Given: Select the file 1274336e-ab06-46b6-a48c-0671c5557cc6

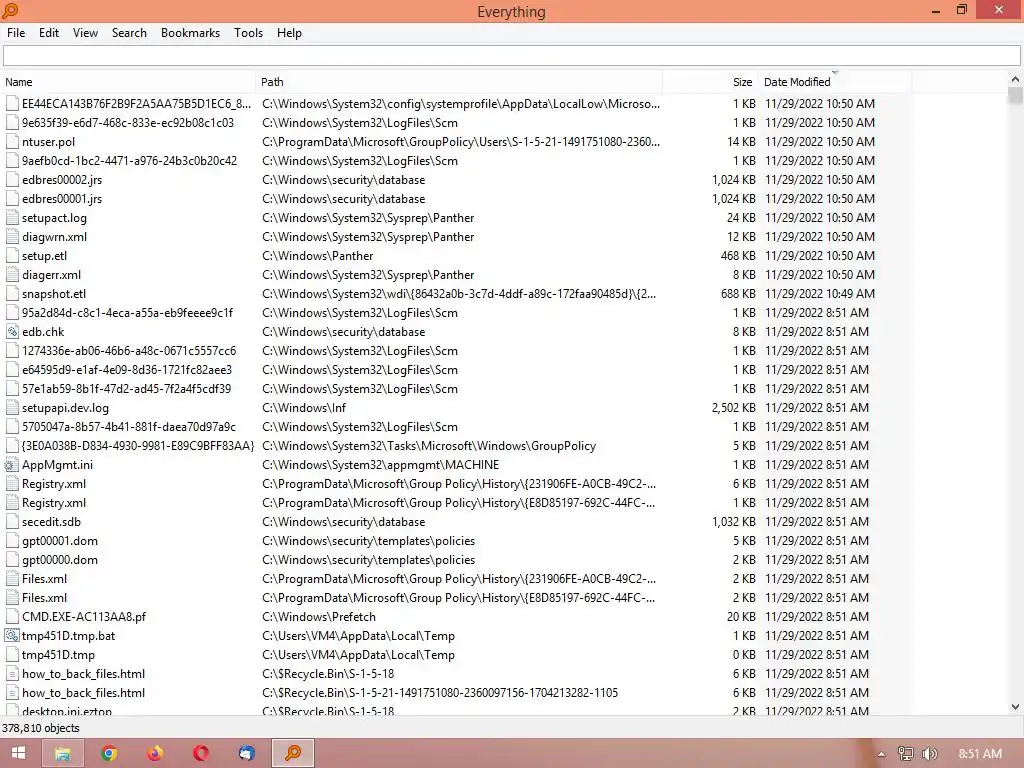Looking at the screenshot, I should pos(129,351).
